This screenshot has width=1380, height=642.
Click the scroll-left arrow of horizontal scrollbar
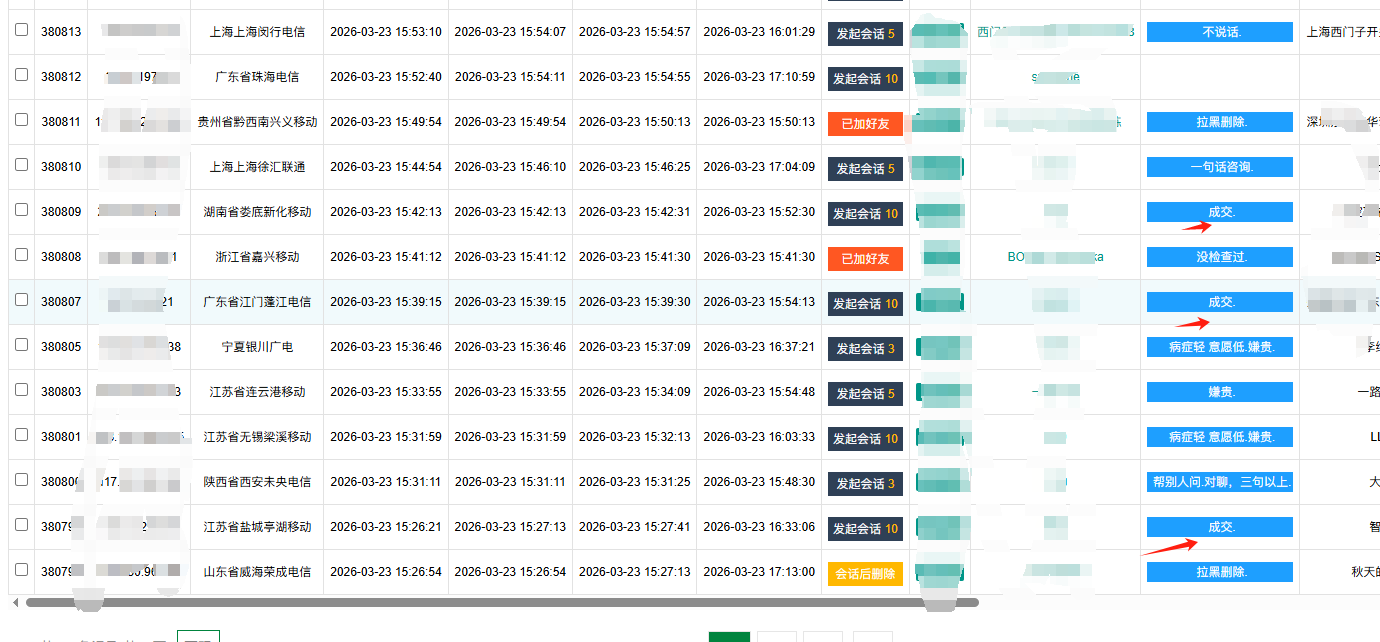tap(15, 602)
